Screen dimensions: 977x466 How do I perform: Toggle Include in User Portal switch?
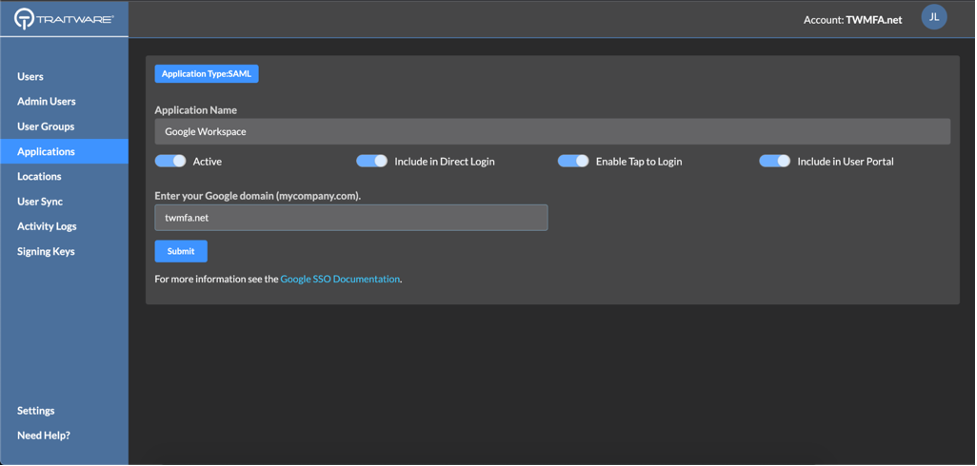tap(774, 161)
